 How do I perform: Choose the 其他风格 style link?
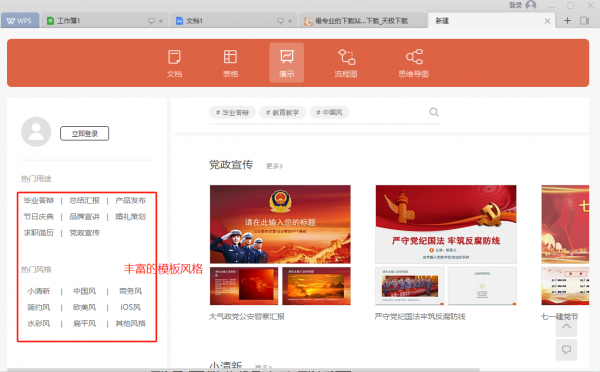click(130, 323)
